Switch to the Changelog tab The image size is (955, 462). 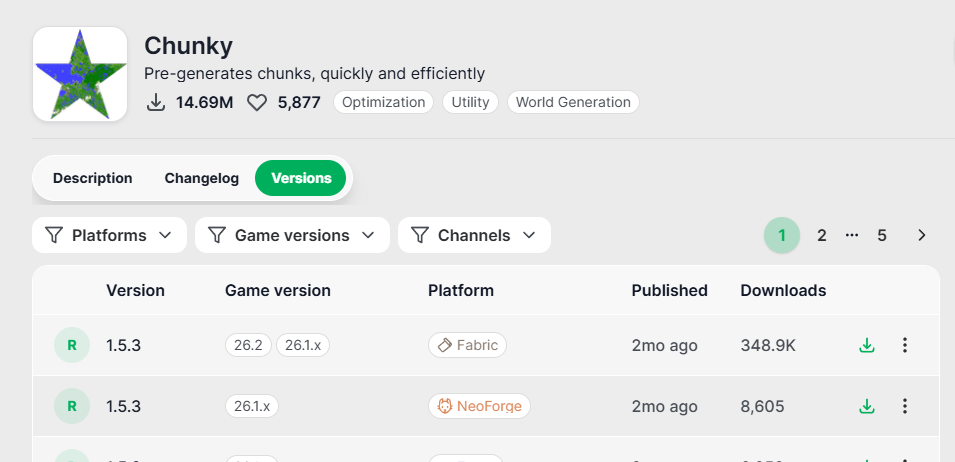pos(202,178)
